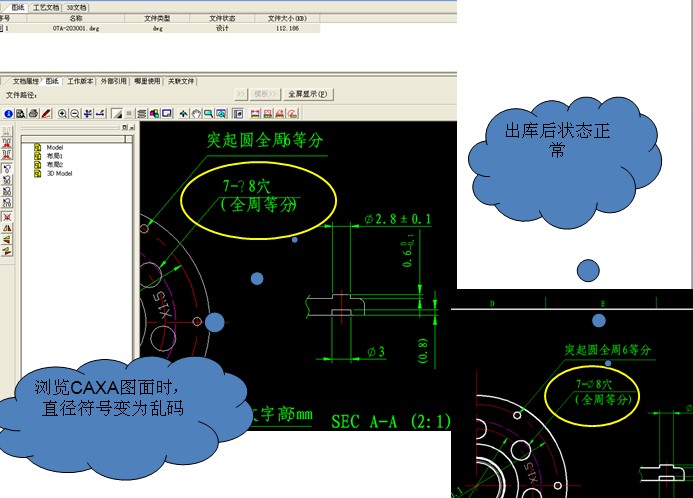Click the blue screen rectangle icon
Screen dimensions: 693x498
[167, 114]
